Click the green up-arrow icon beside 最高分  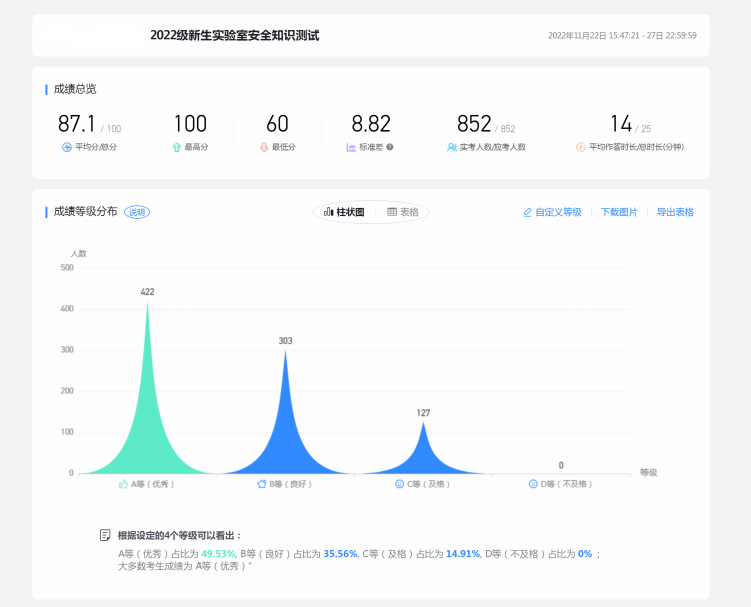coord(177,147)
